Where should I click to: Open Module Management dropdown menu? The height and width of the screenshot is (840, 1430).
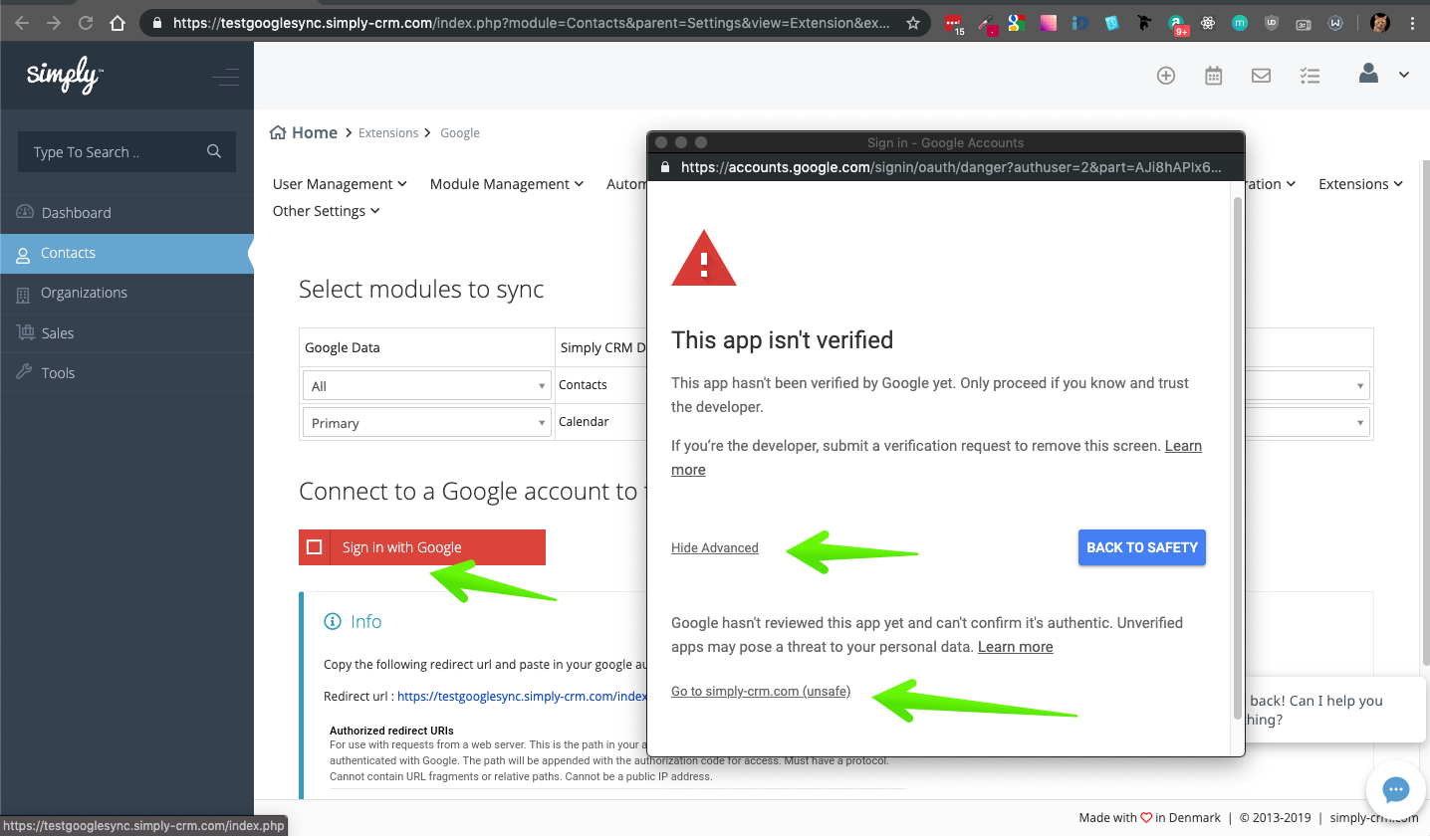click(x=507, y=184)
